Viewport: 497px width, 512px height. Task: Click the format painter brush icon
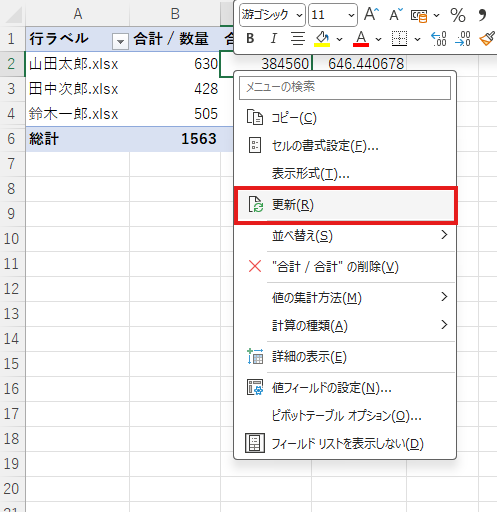487,39
